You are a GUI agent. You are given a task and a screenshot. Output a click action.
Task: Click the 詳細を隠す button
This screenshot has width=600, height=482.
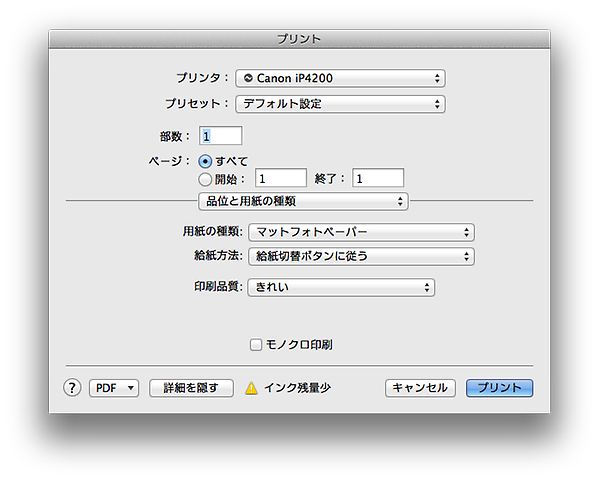tap(191, 388)
